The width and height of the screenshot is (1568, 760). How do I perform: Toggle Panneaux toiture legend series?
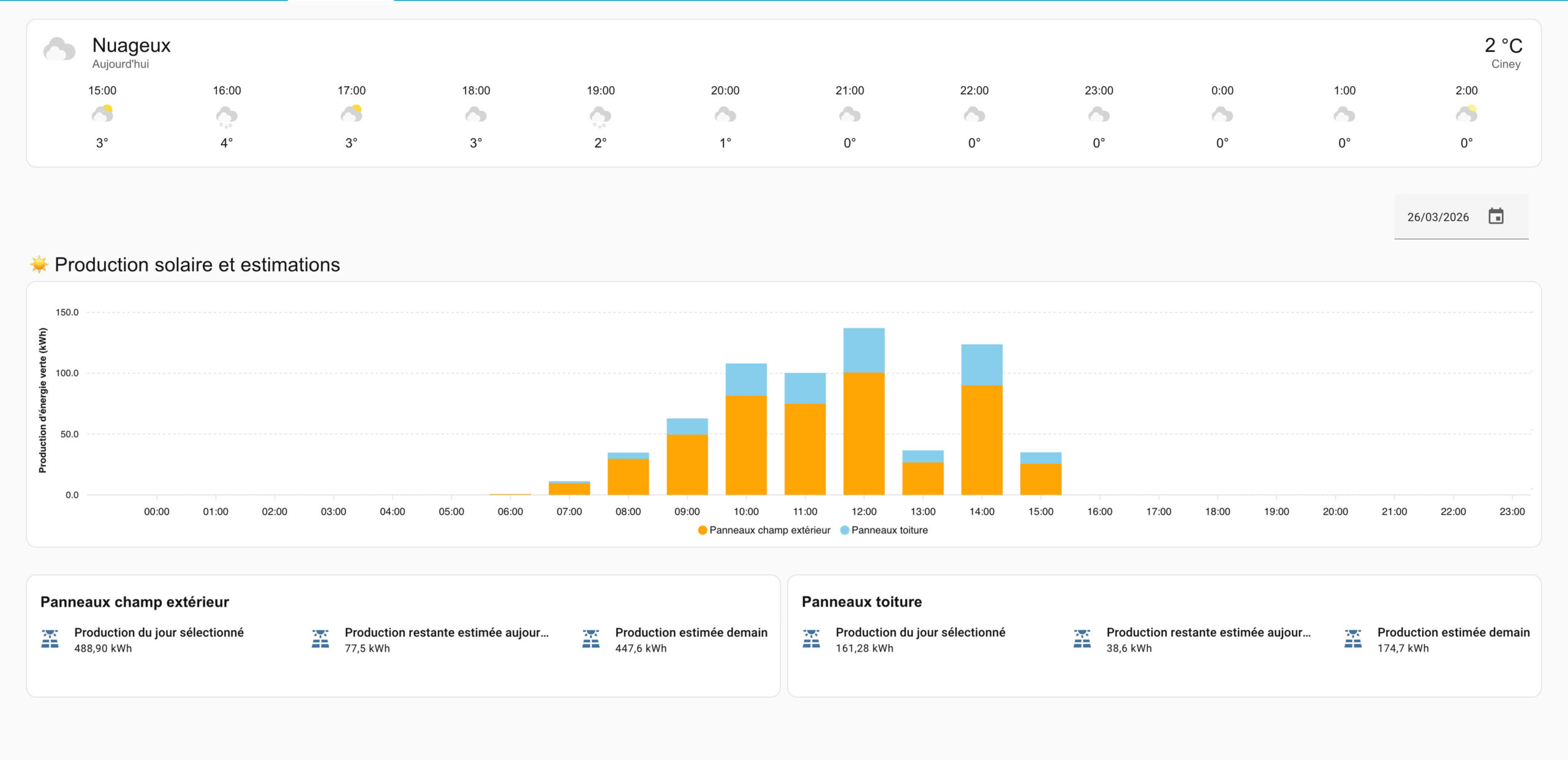[x=889, y=530]
